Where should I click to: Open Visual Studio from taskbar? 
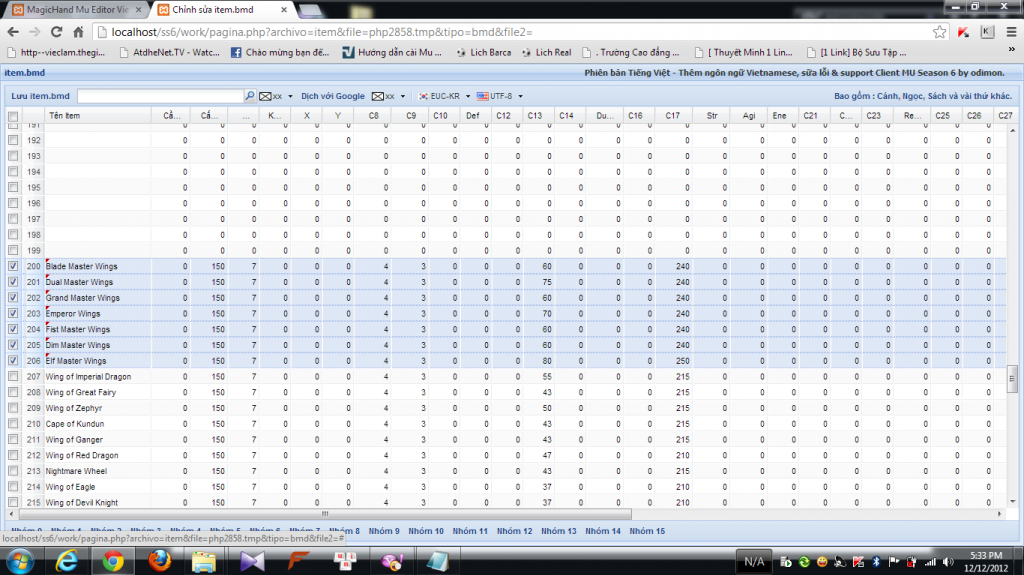(249, 561)
